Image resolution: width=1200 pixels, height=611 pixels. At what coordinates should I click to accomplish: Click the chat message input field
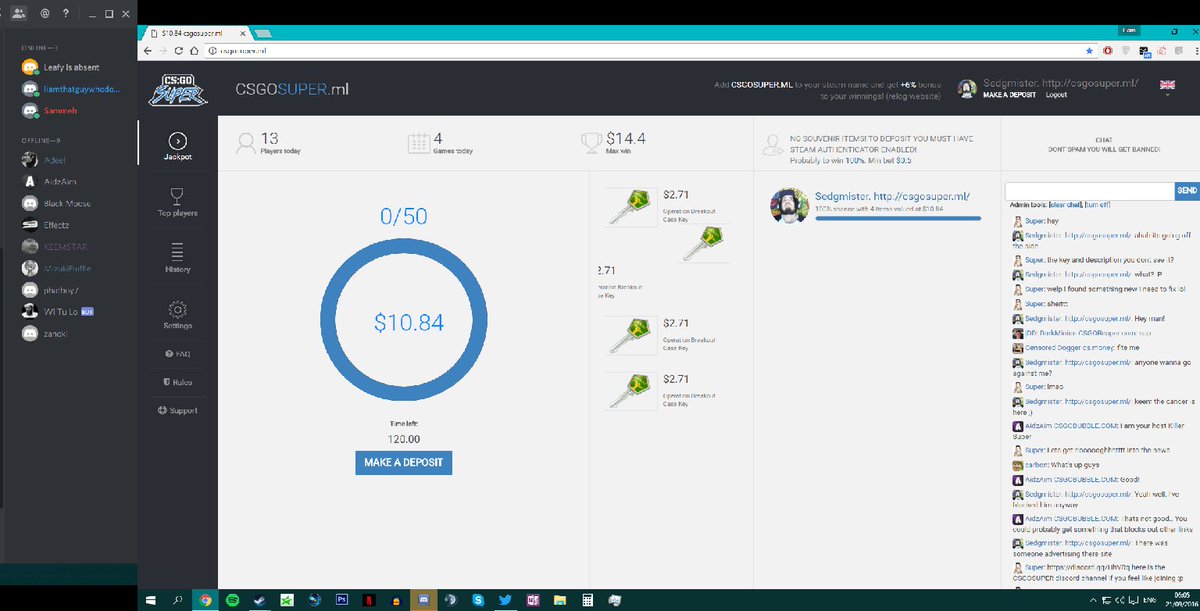(x=1089, y=190)
